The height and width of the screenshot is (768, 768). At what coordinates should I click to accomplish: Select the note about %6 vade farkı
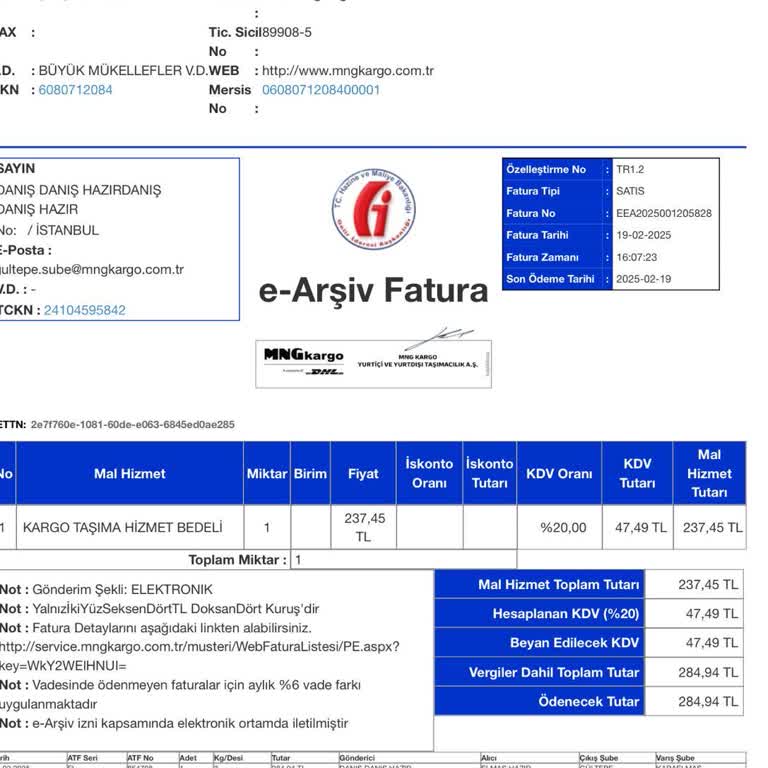pyautogui.click(x=180, y=695)
